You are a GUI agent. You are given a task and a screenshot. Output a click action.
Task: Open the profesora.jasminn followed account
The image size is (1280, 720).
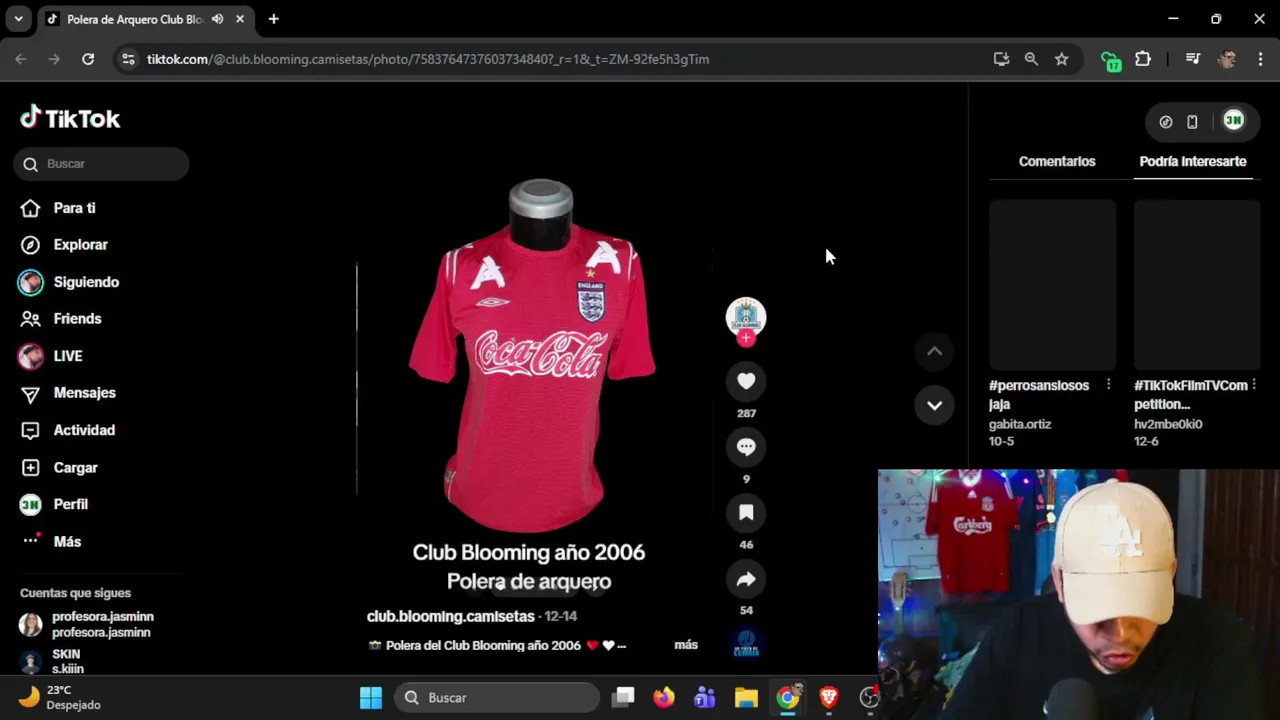click(x=87, y=624)
